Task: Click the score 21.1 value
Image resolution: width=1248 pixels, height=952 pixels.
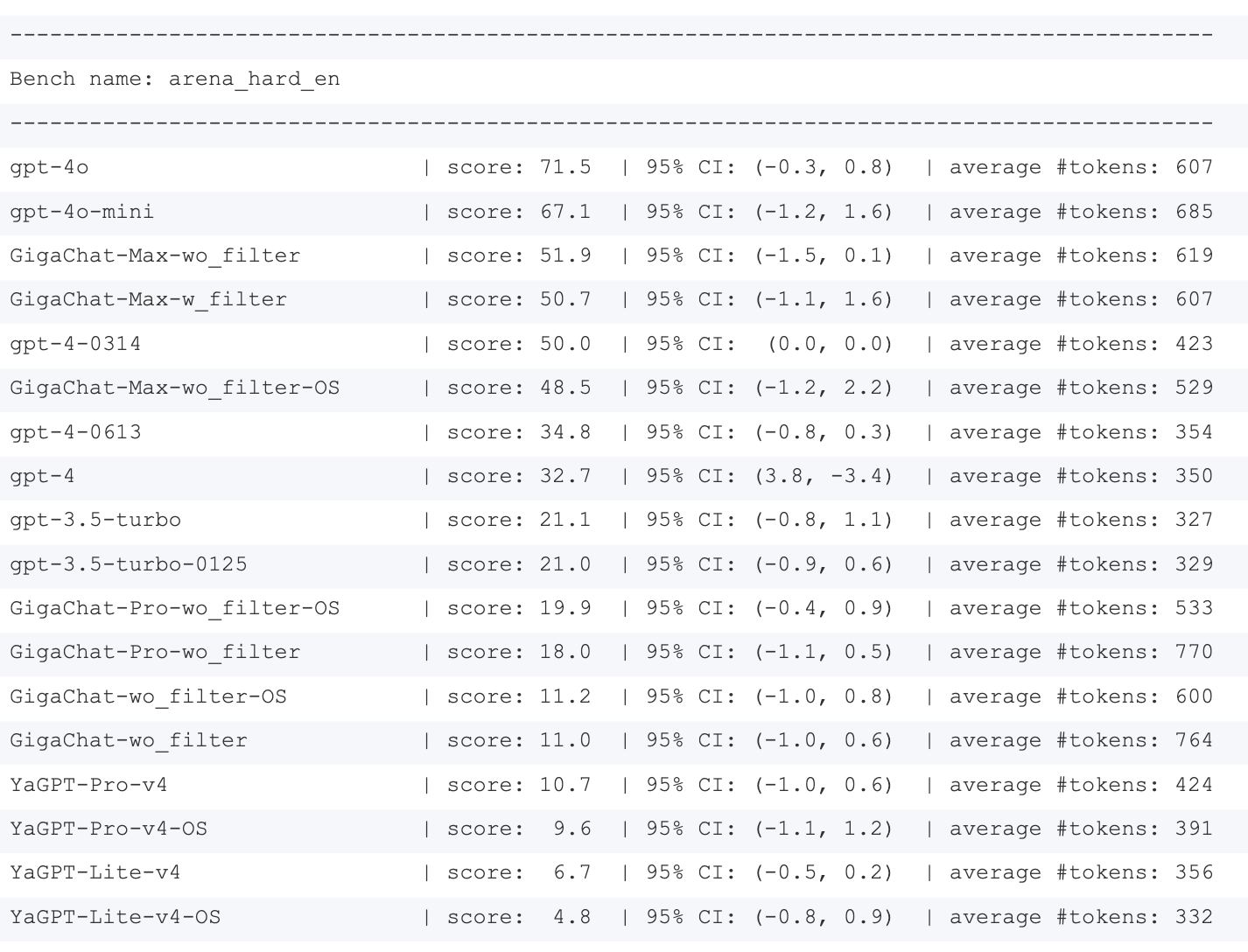Action: point(565,520)
